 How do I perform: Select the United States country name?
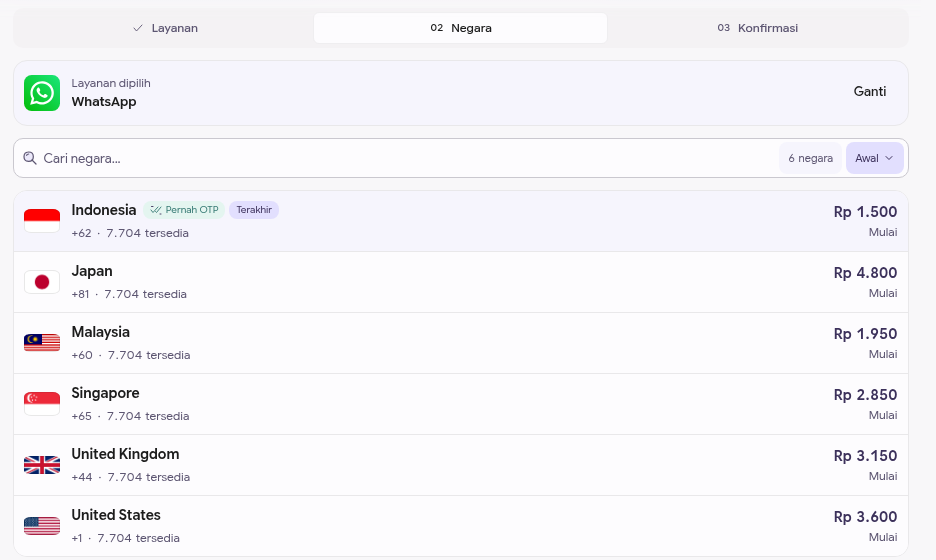point(116,515)
